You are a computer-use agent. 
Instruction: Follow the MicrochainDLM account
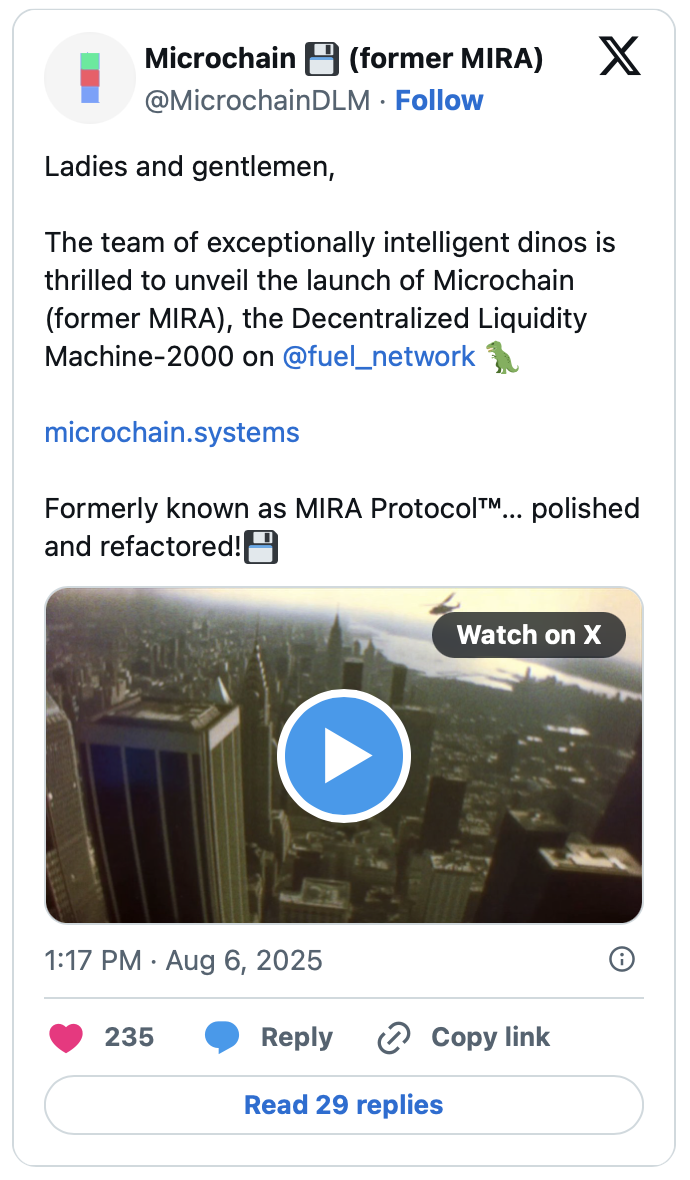coord(439,100)
